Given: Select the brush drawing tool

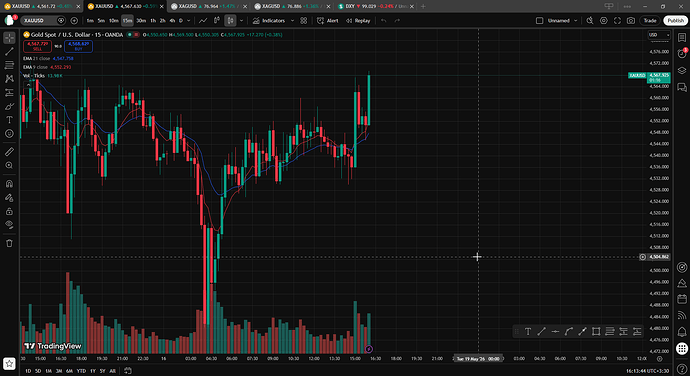Looking at the screenshot, I should pos(9,106).
